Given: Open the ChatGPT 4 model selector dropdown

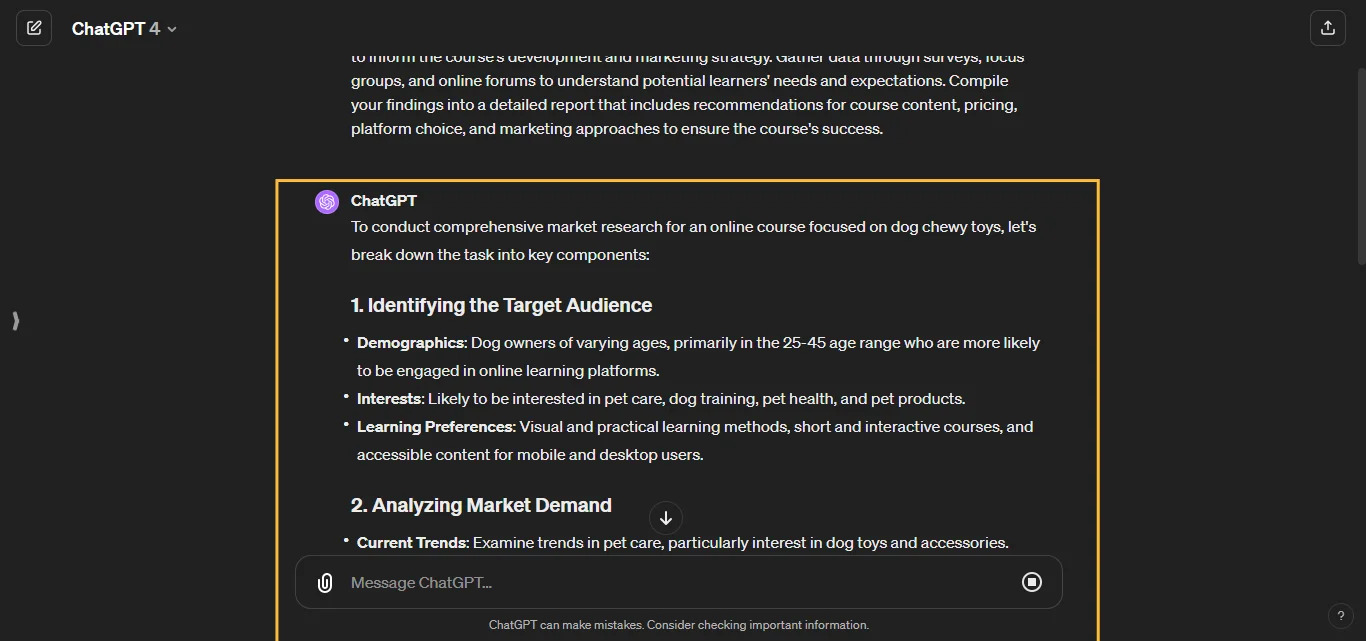Looking at the screenshot, I should (x=123, y=28).
